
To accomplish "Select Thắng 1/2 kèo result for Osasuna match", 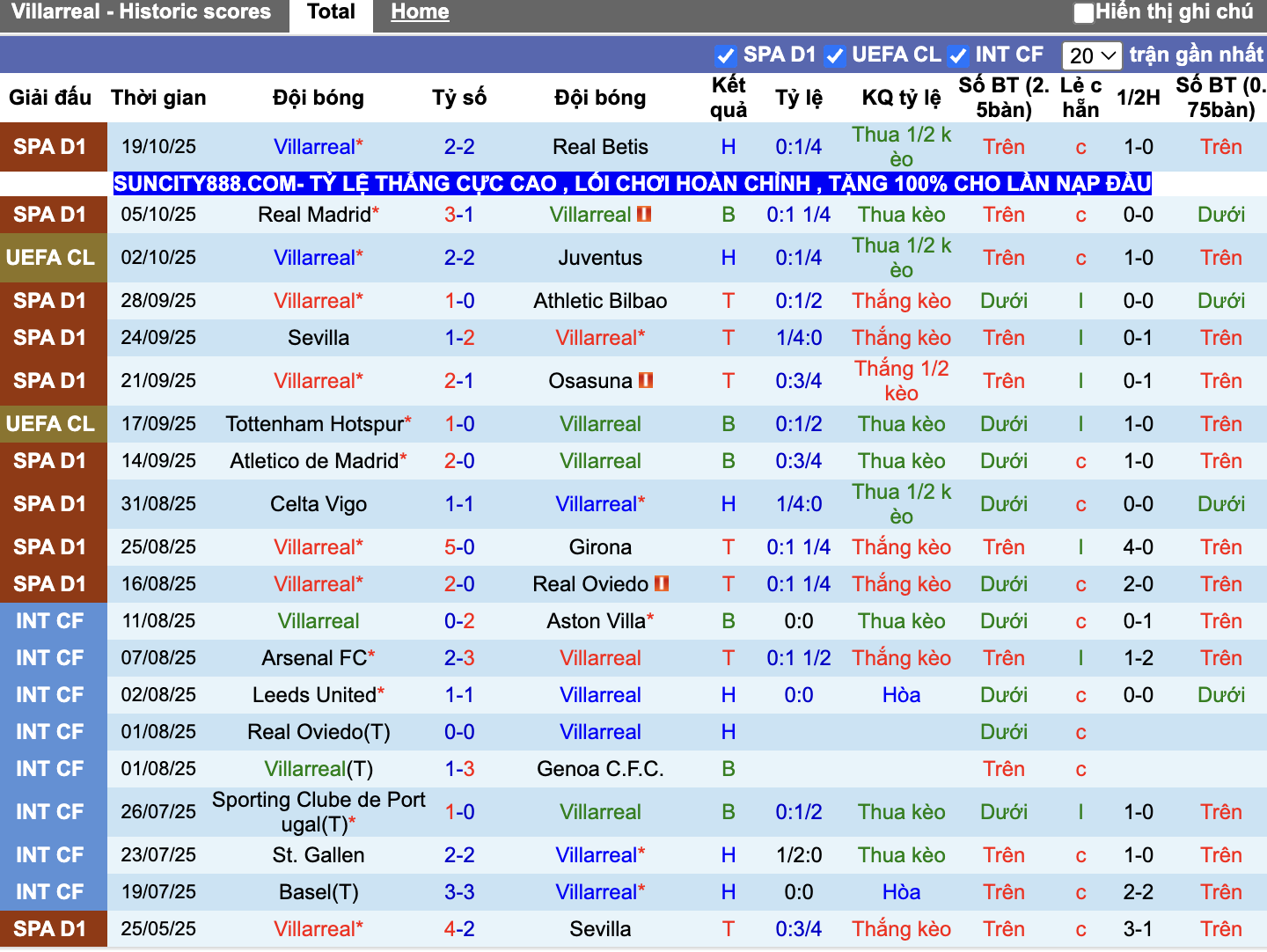I will 901,381.
